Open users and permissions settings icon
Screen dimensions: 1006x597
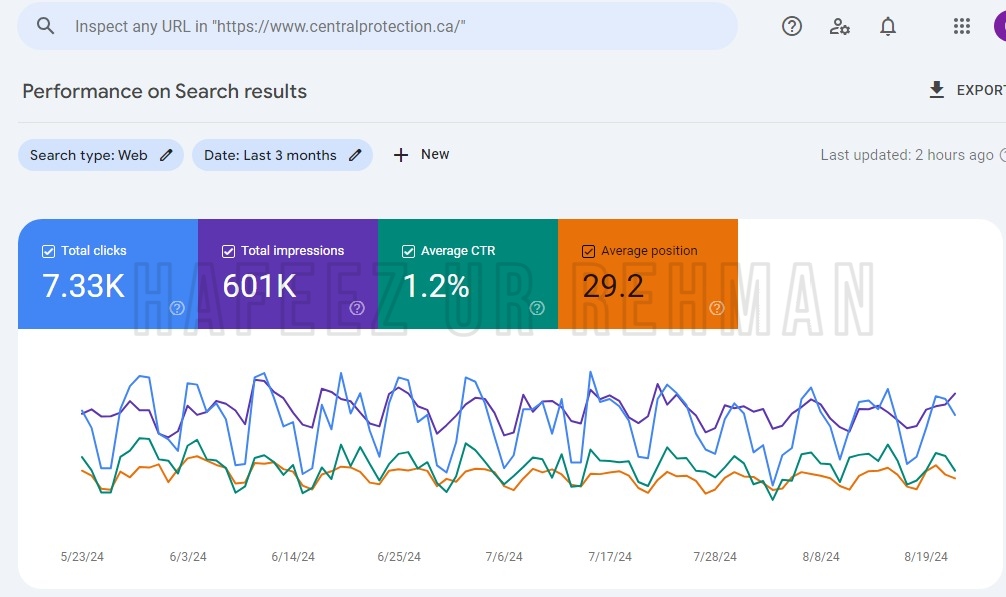[839, 26]
